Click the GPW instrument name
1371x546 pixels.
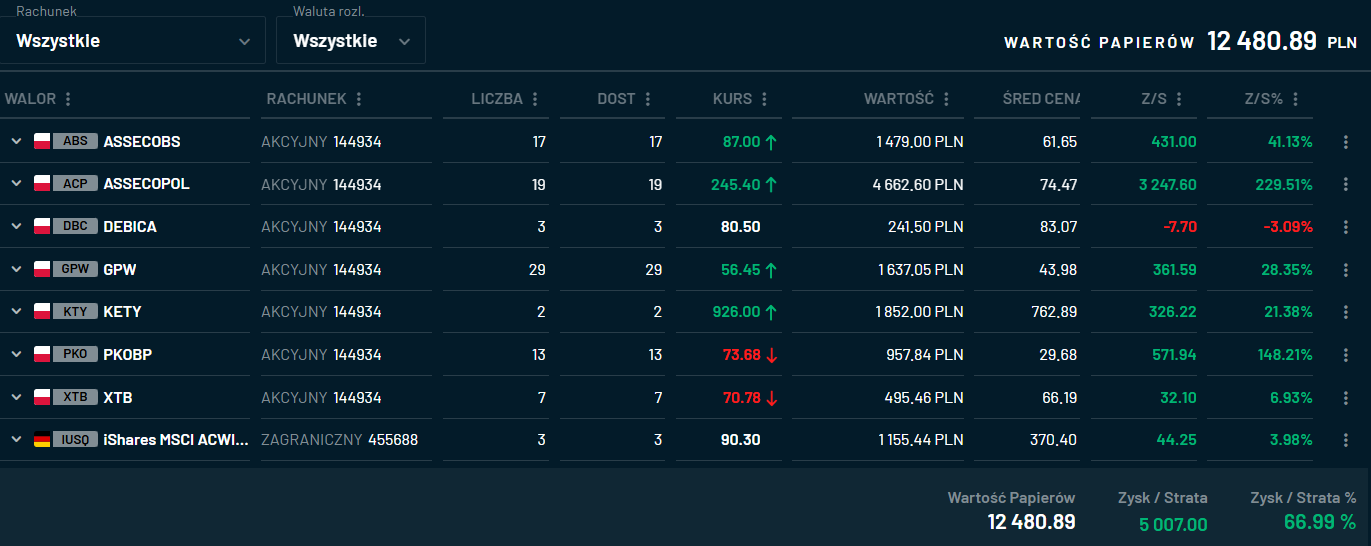[x=120, y=270]
